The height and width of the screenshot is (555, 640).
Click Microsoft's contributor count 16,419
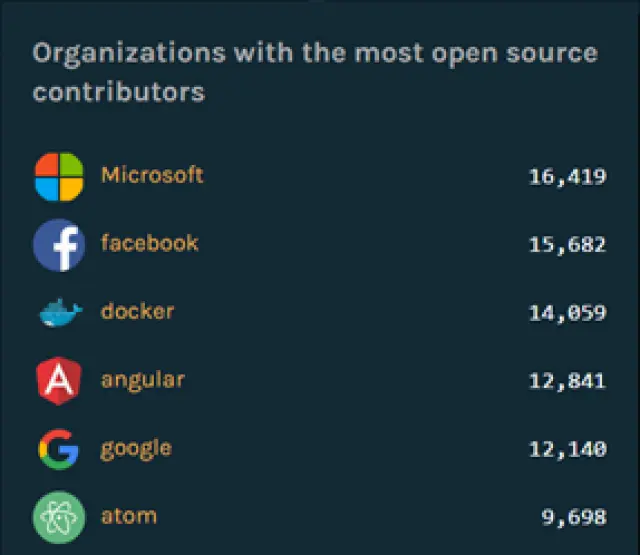click(x=567, y=177)
